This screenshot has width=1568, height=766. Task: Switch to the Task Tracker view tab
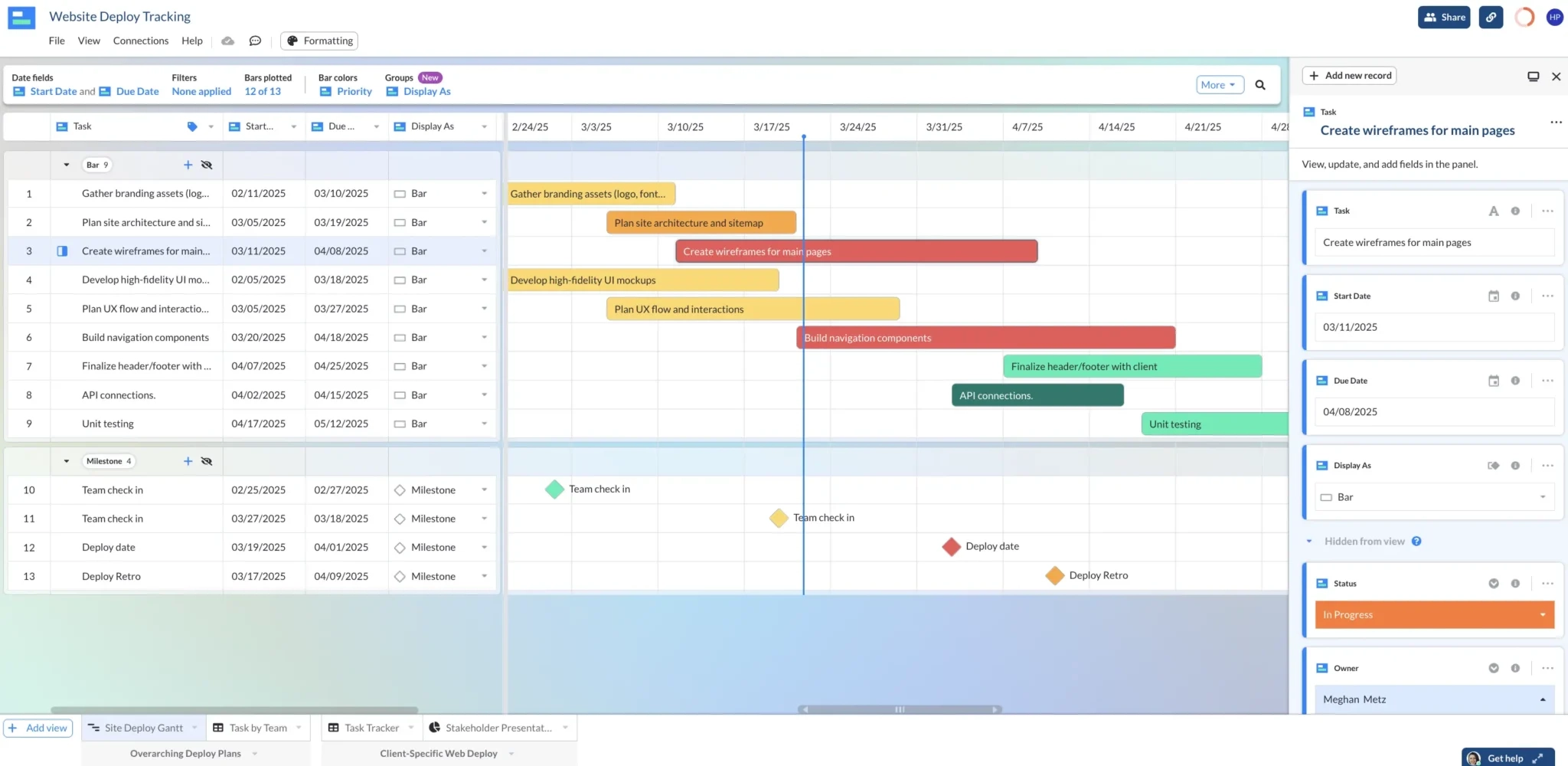[x=371, y=728]
